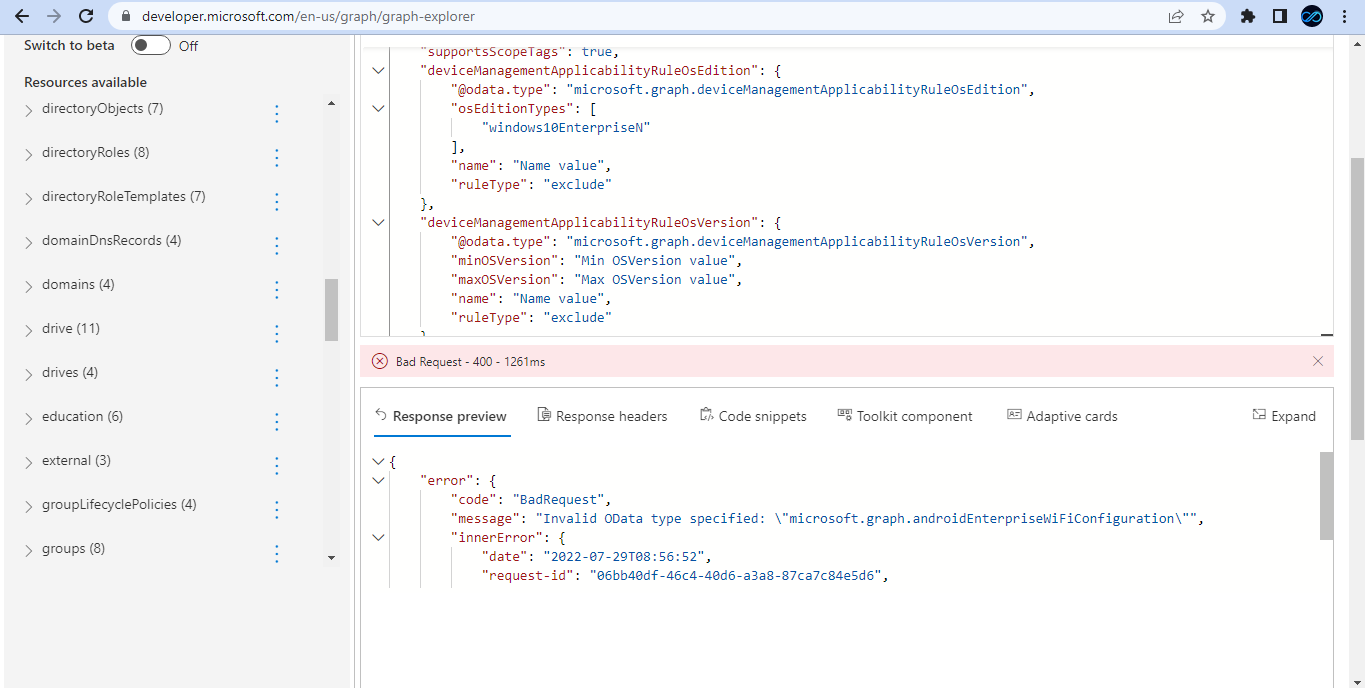Viewport: 1365px width, 688px height.
Task: Go back in browser history
Action: [22, 16]
